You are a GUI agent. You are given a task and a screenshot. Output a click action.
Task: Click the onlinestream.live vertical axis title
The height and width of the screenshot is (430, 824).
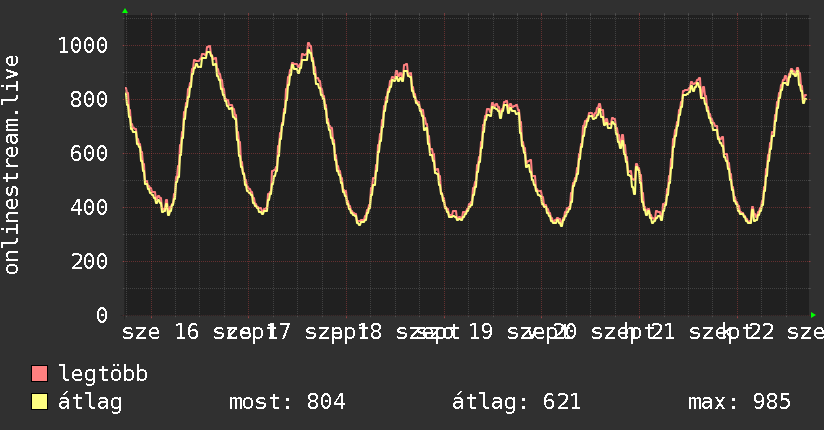click(x=12, y=165)
